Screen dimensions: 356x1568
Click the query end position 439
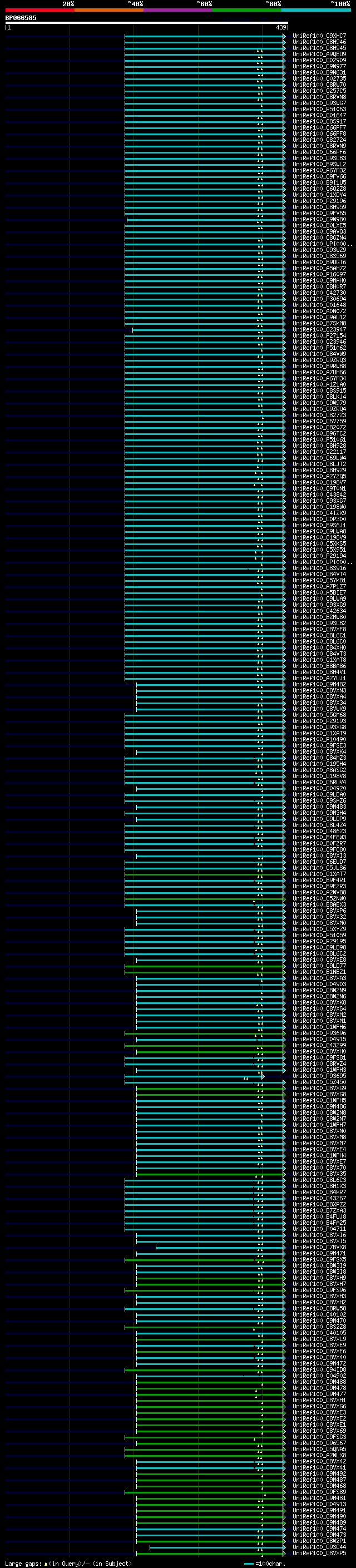281,27
